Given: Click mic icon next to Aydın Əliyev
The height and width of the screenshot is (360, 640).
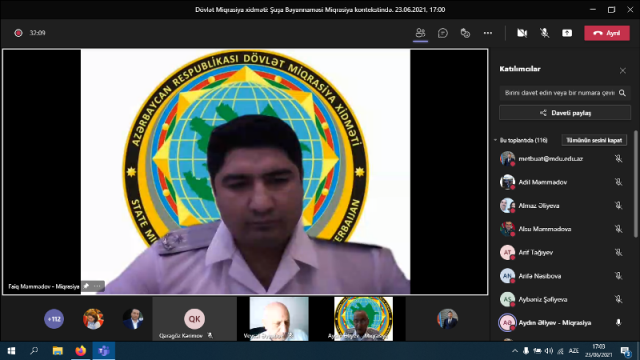Looking at the screenshot, I should pos(618,323).
